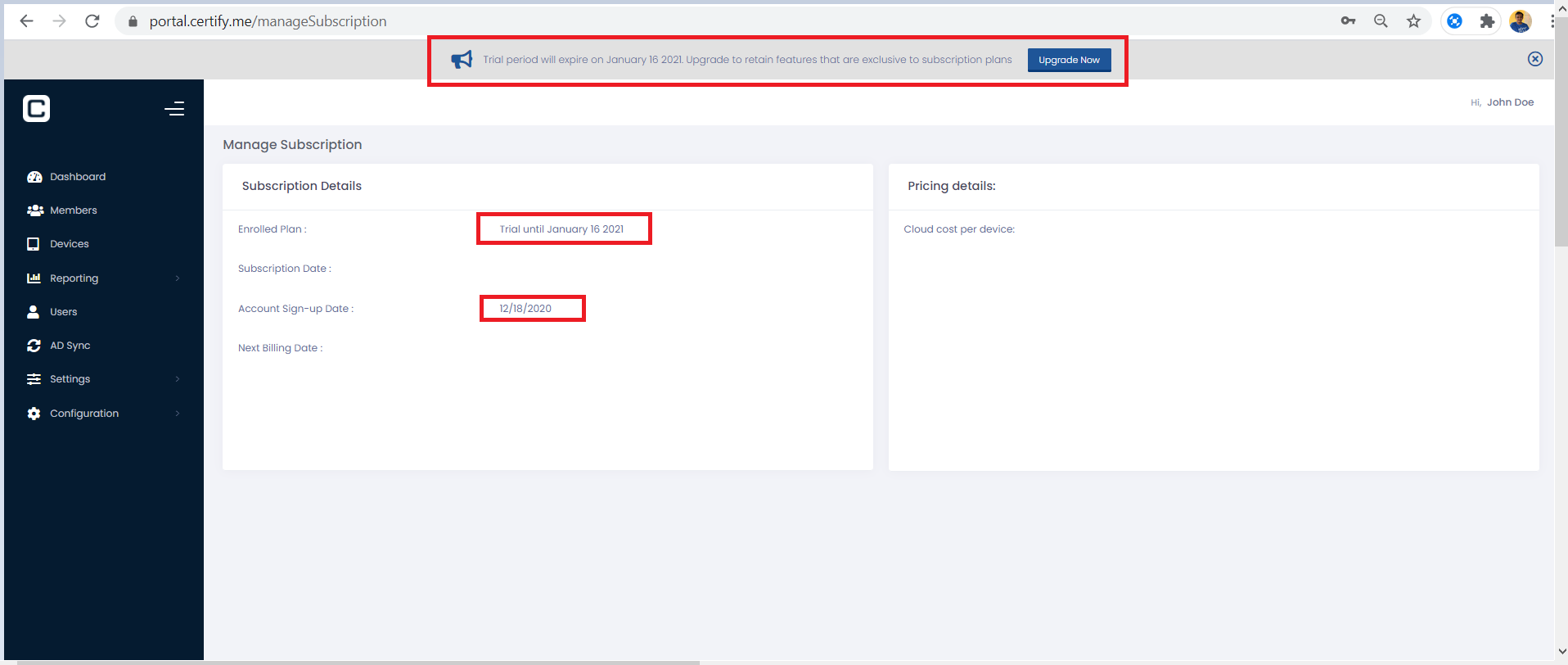Image resolution: width=1568 pixels, height=665 pixels.
Task: Go back with the browser back arrow
Action: pyautogui.click(x=27, y=21)
